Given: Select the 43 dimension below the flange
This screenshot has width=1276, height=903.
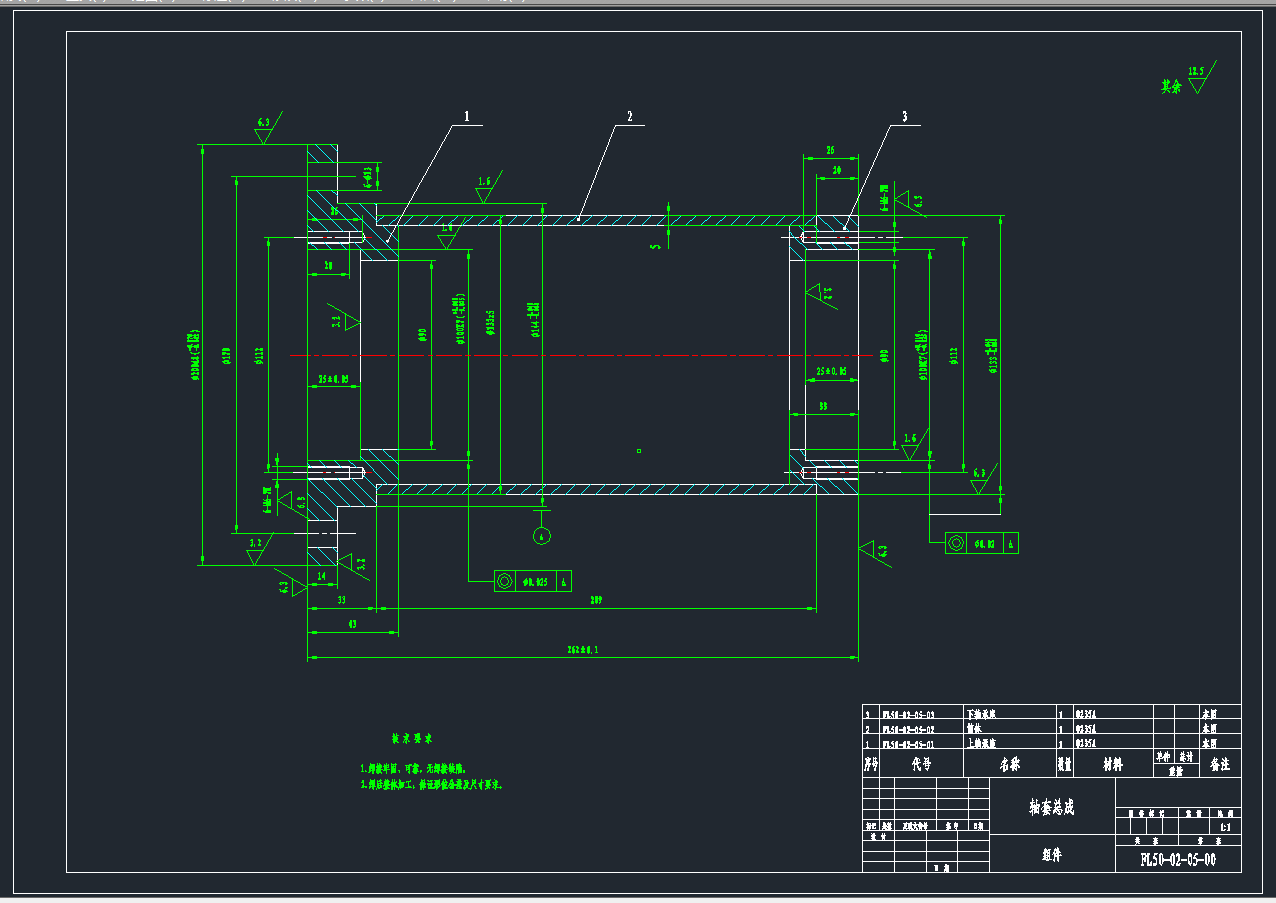Looking at the screenshot, I should [351, 624].
